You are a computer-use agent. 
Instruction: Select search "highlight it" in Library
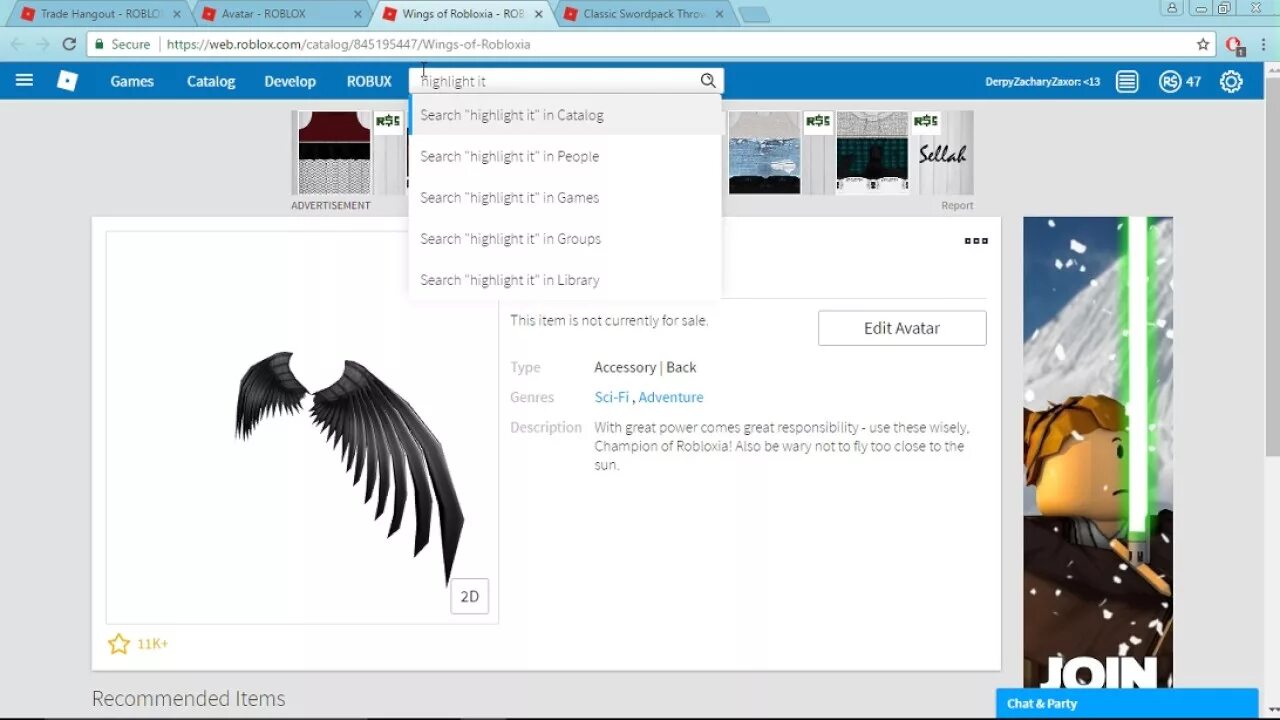point(565,280)
